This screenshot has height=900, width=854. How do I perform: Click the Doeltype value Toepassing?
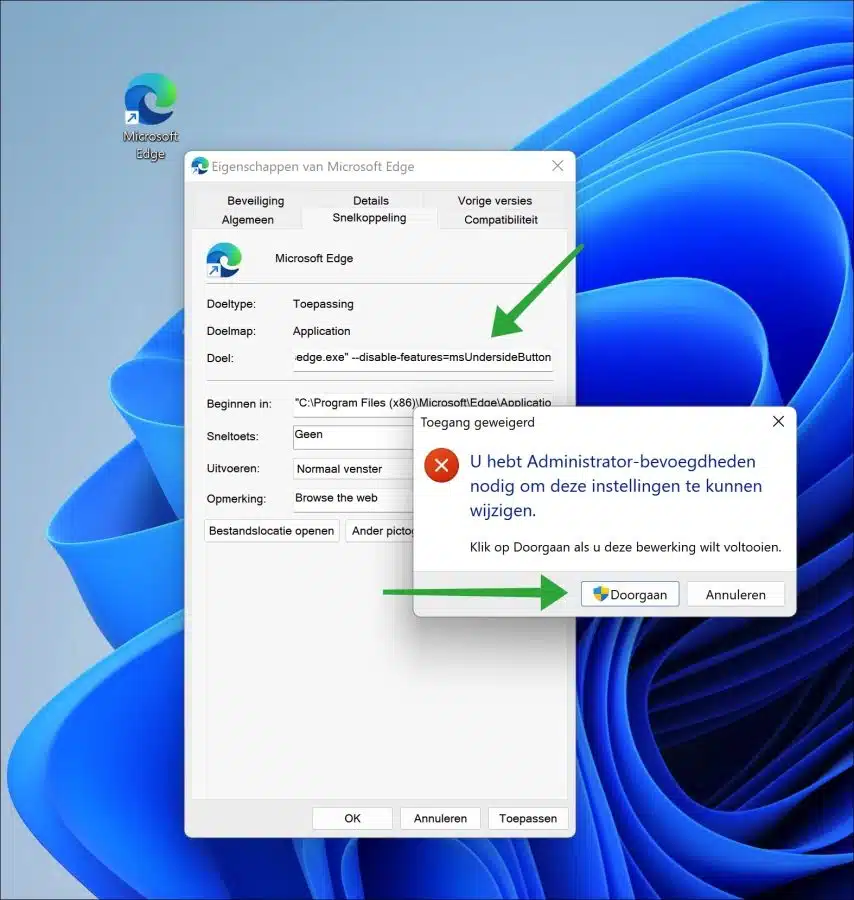tap(323, 304)
